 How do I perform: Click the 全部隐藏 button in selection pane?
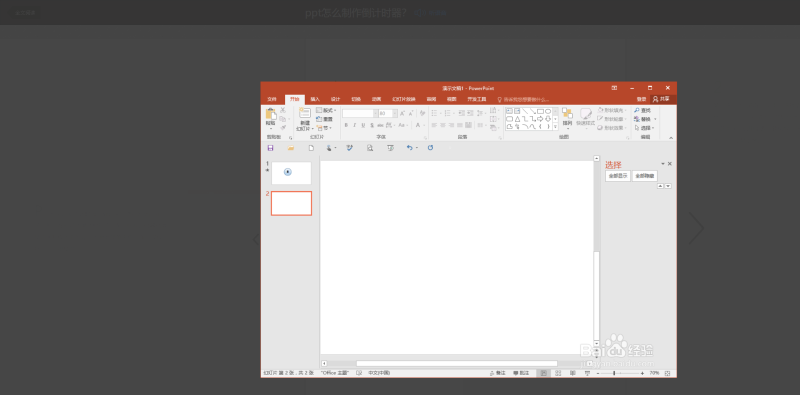(x=645, y=176)
